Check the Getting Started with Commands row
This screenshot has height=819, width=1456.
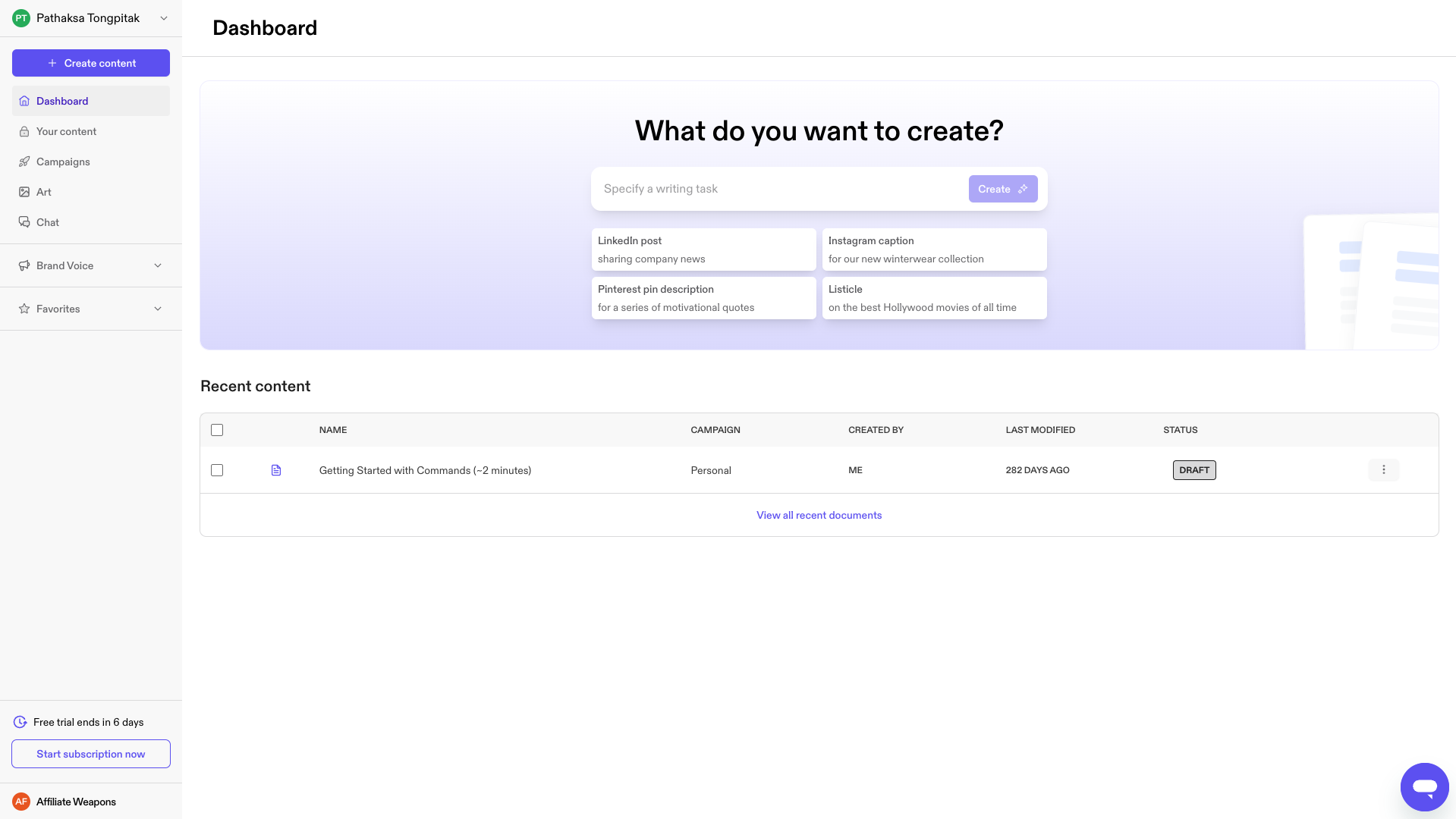217,470
